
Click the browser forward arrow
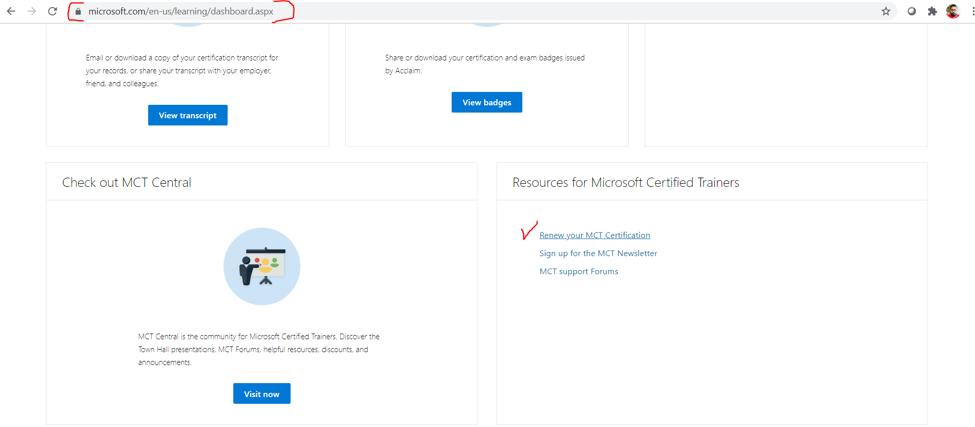32,11
